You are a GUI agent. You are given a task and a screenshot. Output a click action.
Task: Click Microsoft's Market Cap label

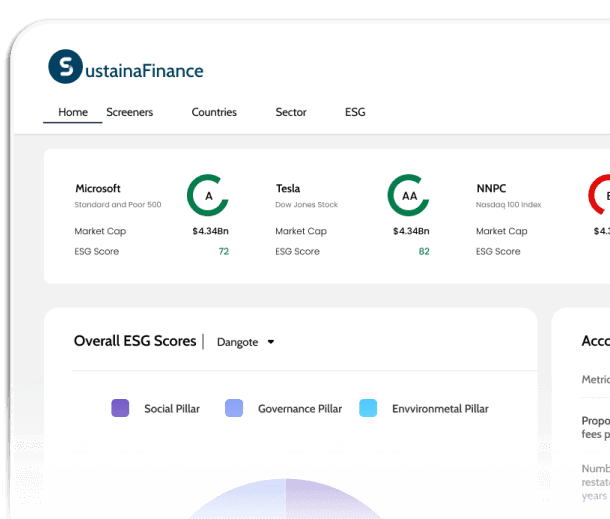click(x=100, y=231)
